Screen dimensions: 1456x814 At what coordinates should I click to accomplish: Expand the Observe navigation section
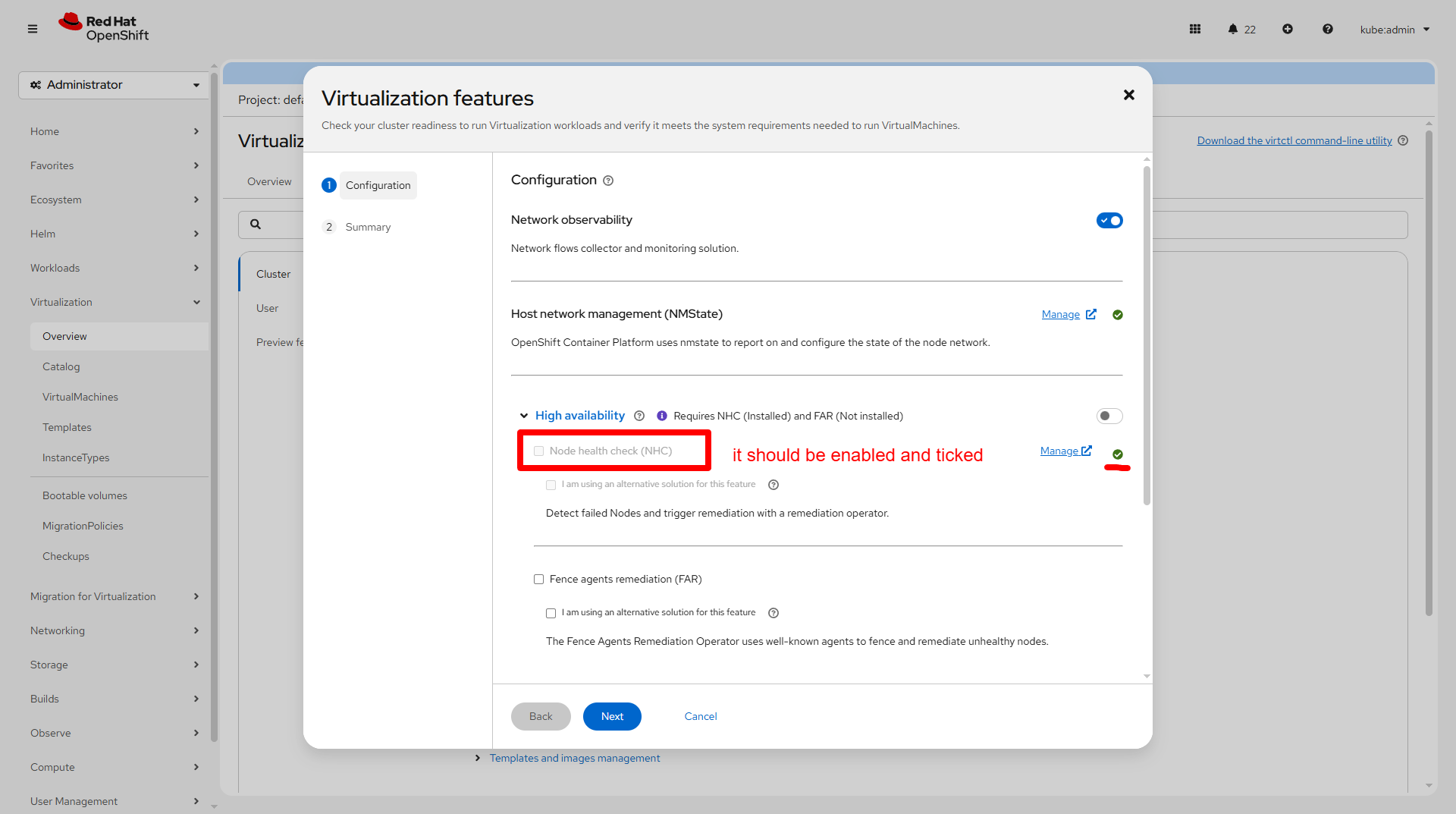click(115, 733)
